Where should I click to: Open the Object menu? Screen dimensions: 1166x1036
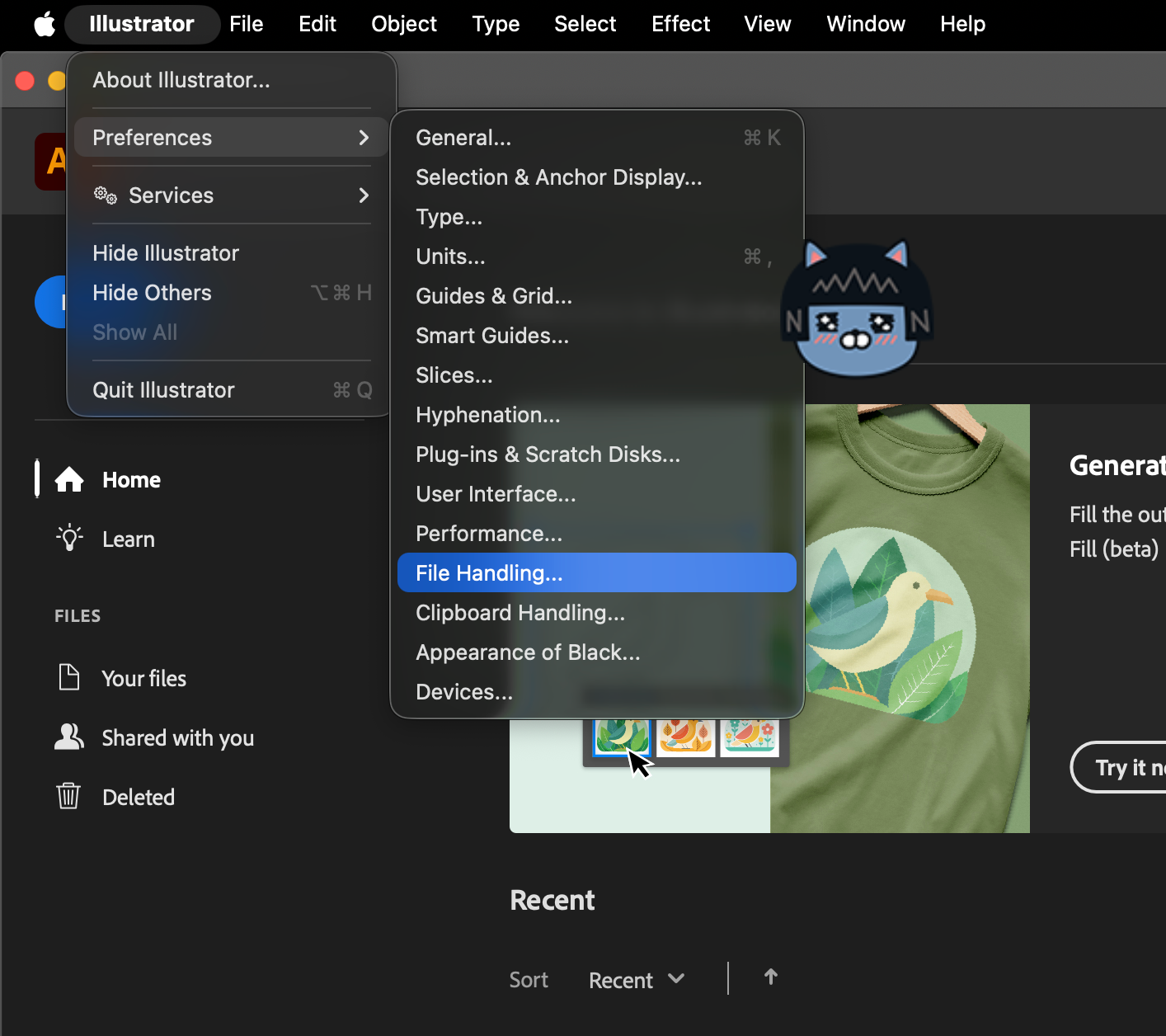click(404, 24)
